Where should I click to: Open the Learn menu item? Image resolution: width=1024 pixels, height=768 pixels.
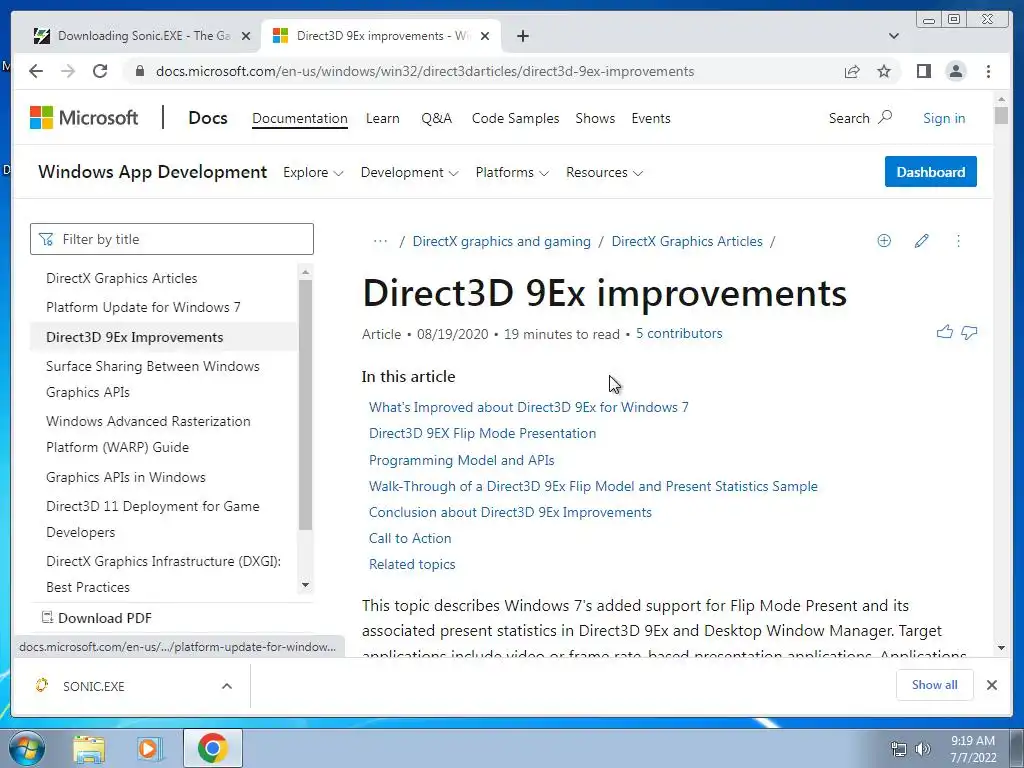tap(383, 118)
